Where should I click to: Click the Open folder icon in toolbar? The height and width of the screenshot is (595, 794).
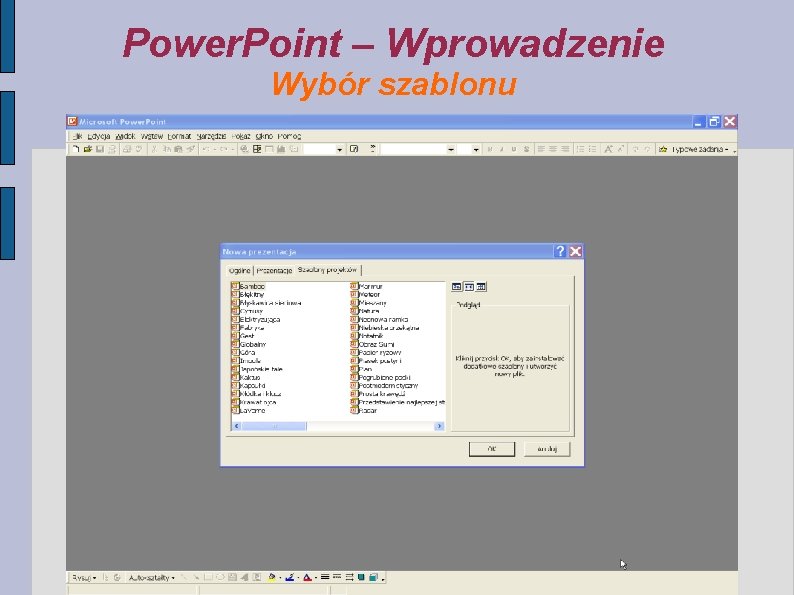(88, 149)
